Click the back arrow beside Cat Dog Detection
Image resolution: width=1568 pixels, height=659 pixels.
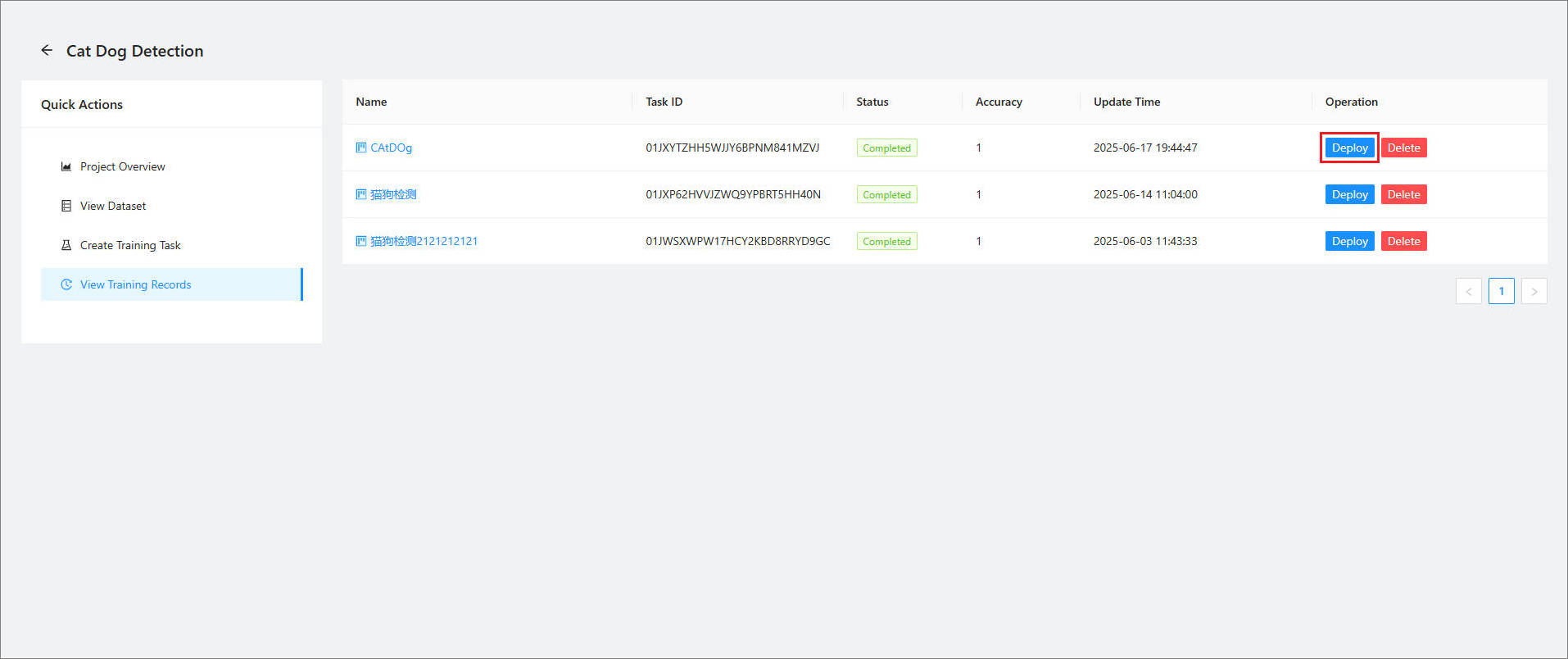click(x=47, y=50)
